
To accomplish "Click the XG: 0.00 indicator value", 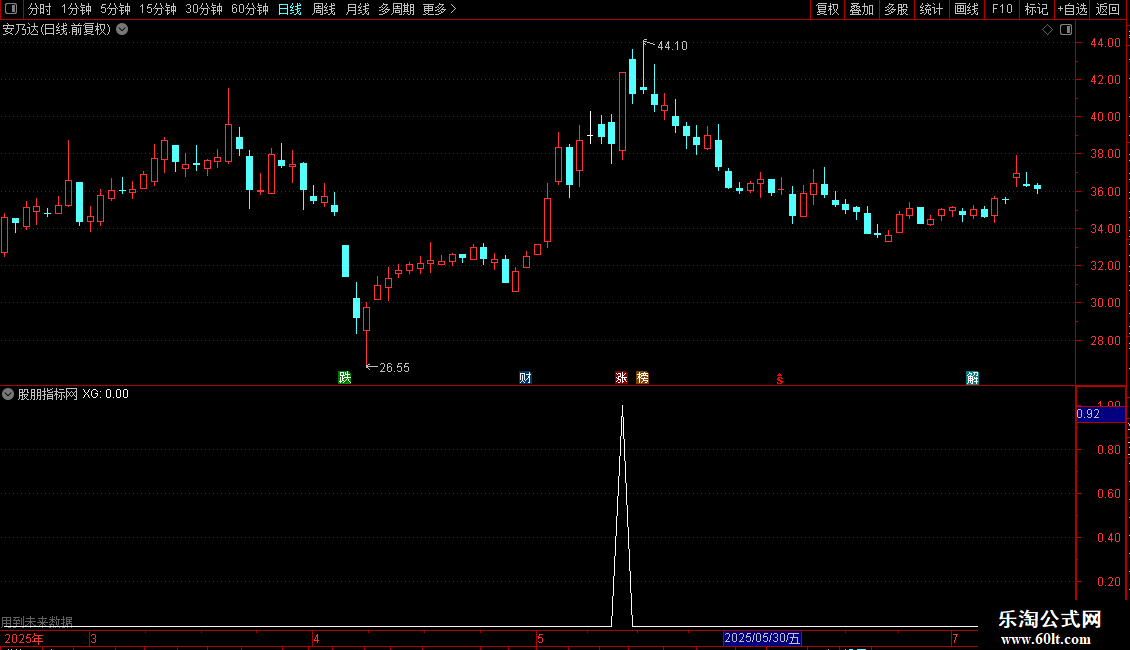I will tap(105, 394).
